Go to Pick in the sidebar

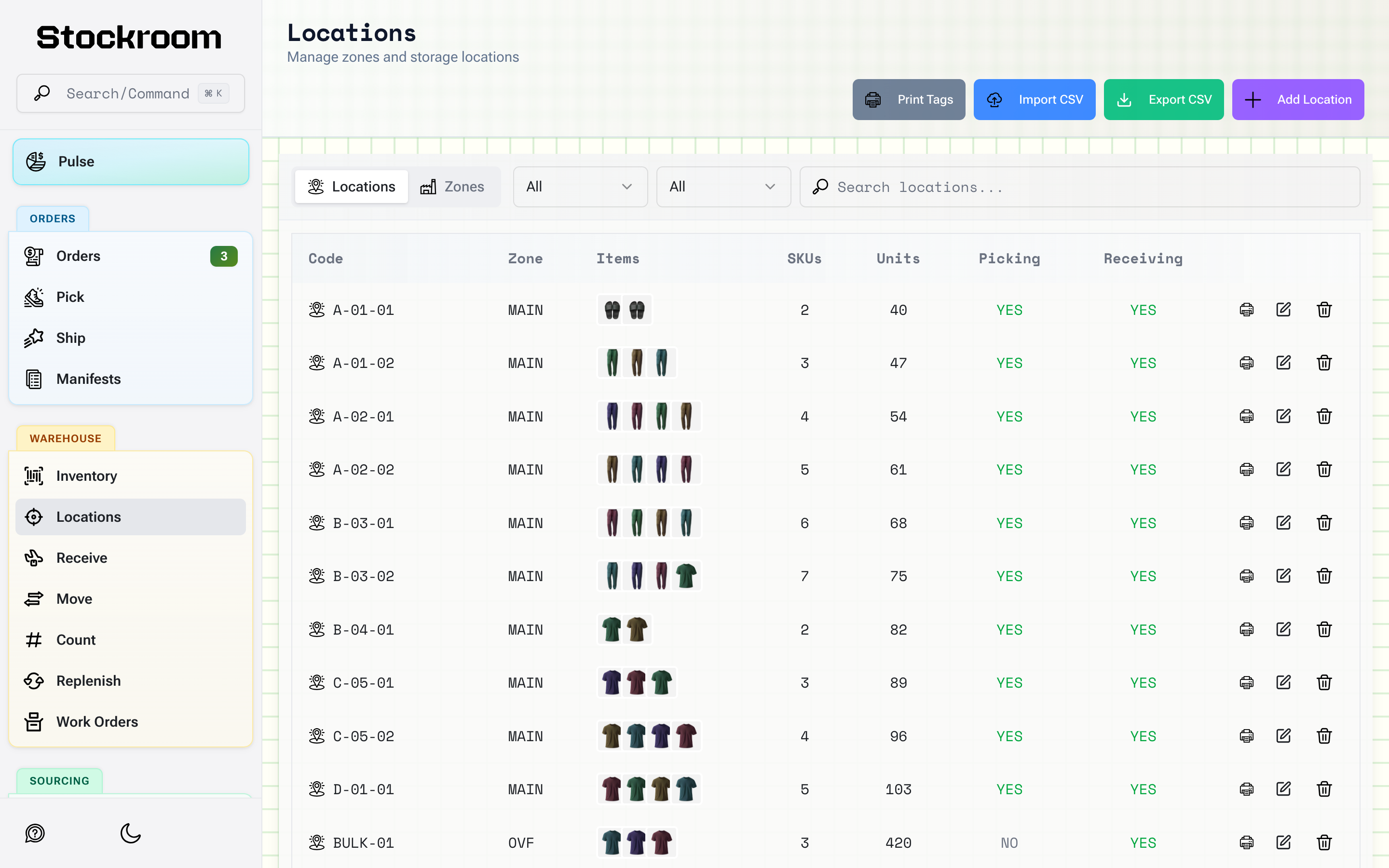pos(131,297)
